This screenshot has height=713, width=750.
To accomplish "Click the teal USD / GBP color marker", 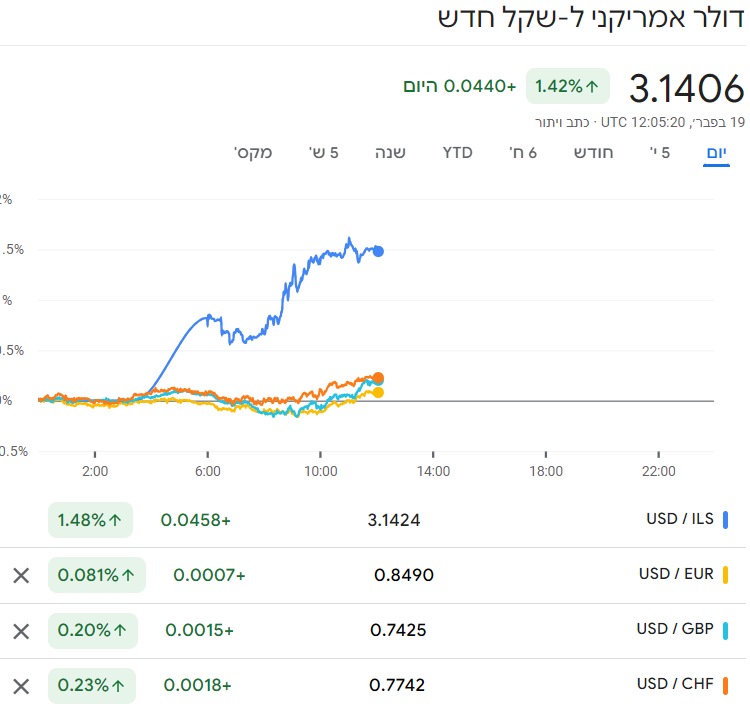I will [x=726, y=631].
